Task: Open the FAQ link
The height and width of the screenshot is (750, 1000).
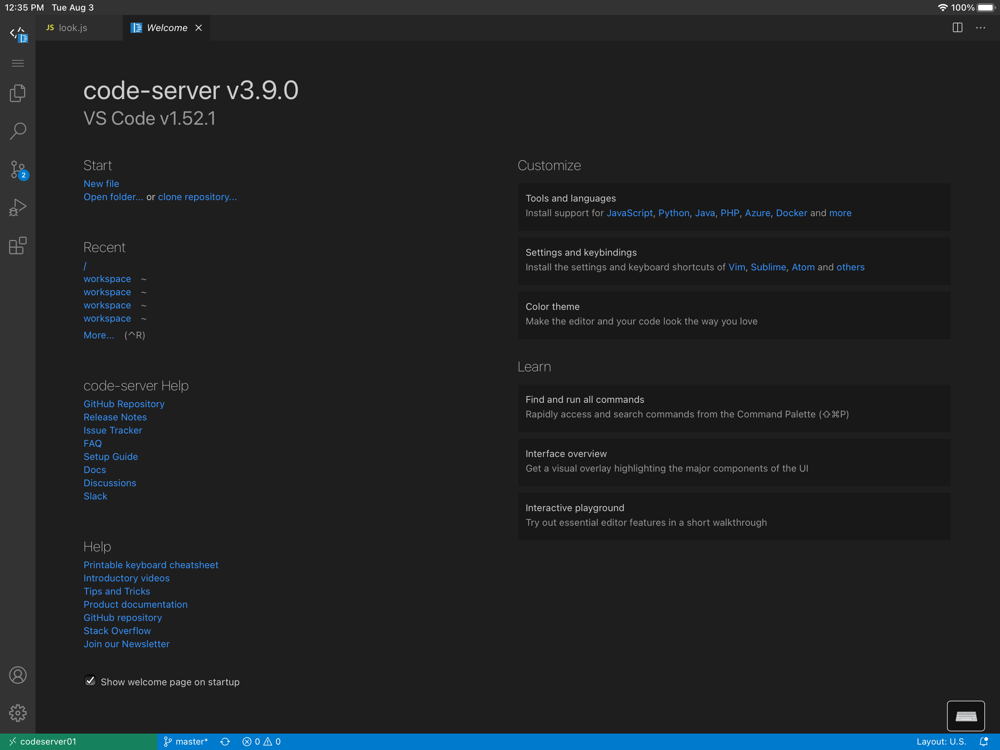Action: tap(92, 443)
